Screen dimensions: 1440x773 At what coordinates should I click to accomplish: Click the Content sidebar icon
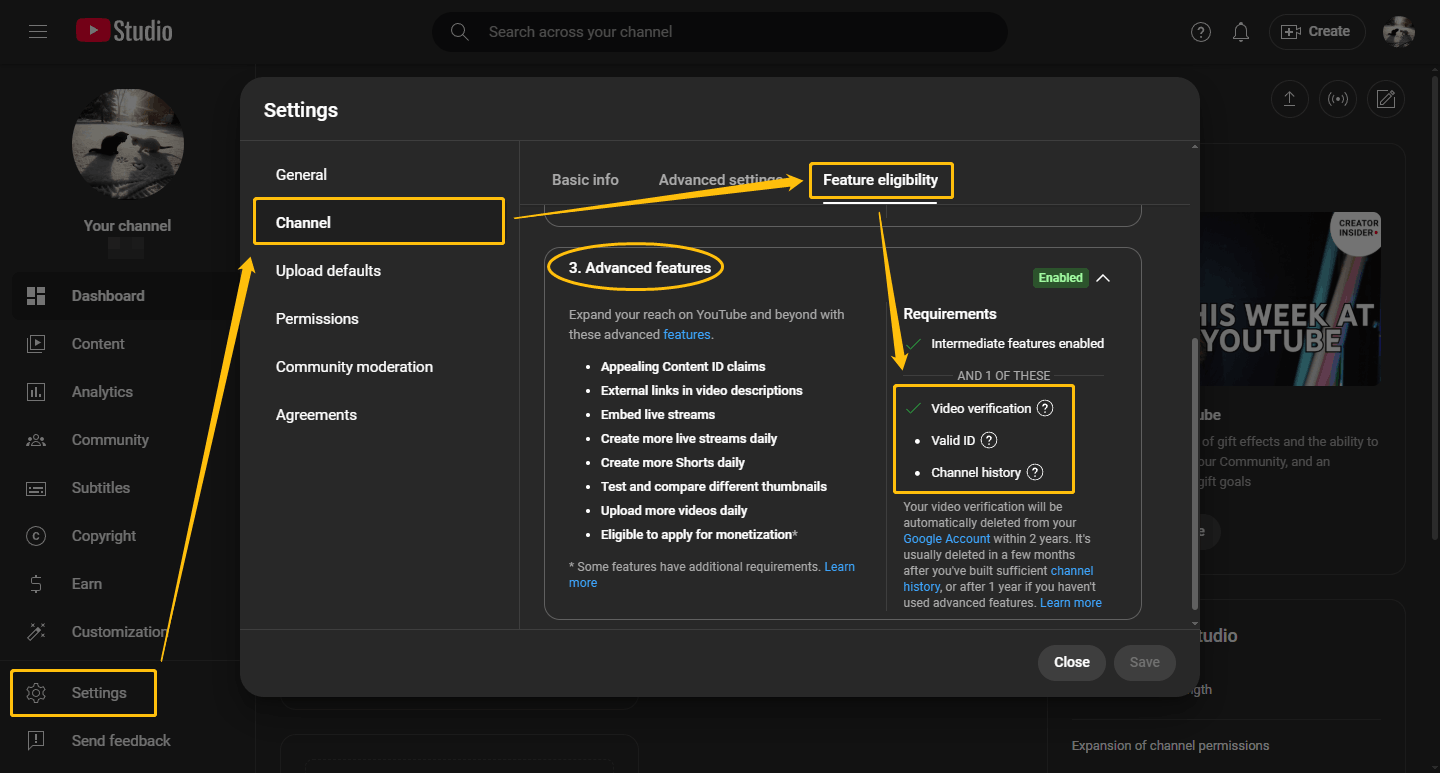click(x=36, y=344)
